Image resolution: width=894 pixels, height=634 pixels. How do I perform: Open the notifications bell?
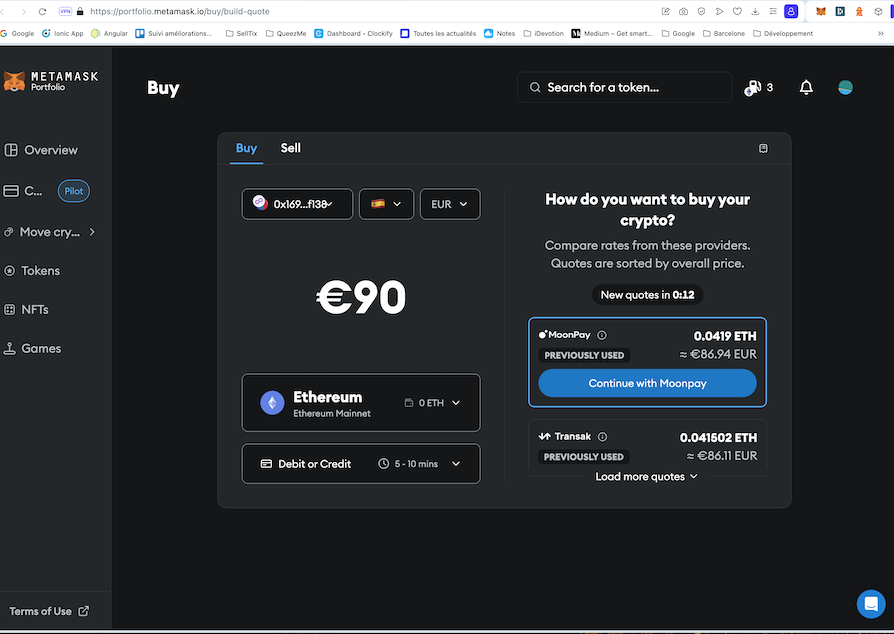[x=806, y=88]
